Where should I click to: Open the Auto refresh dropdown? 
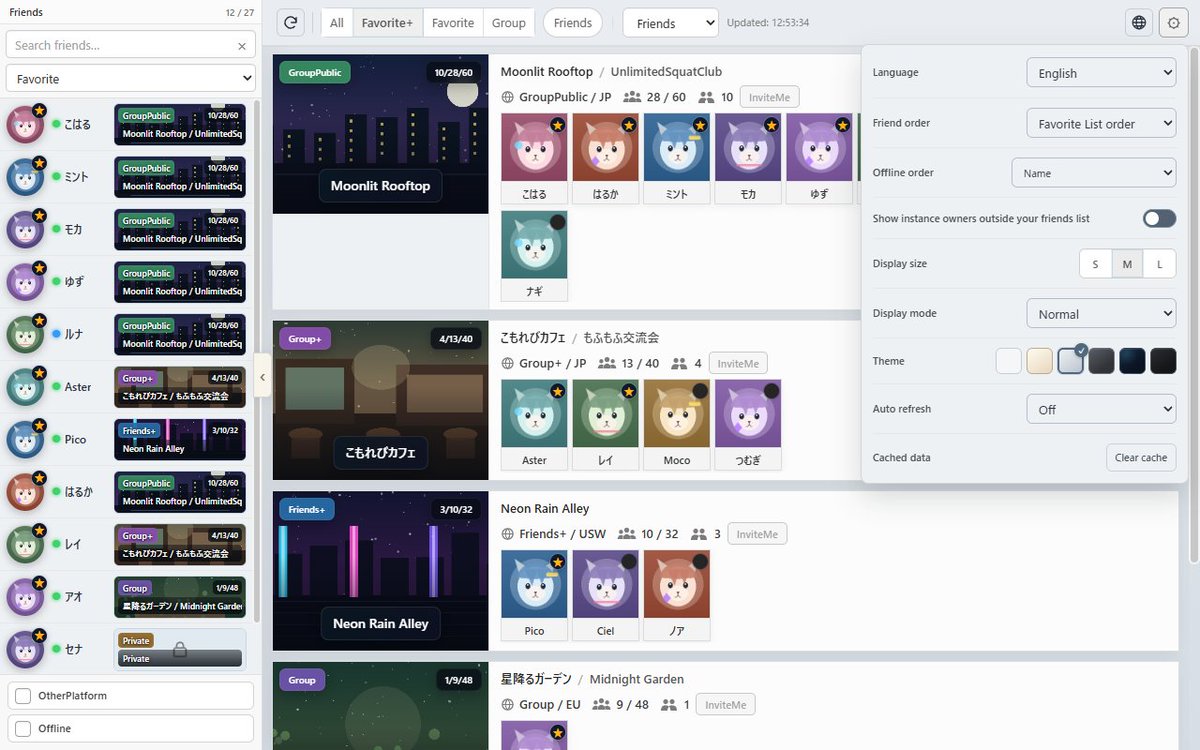[x=1101, y=409]
